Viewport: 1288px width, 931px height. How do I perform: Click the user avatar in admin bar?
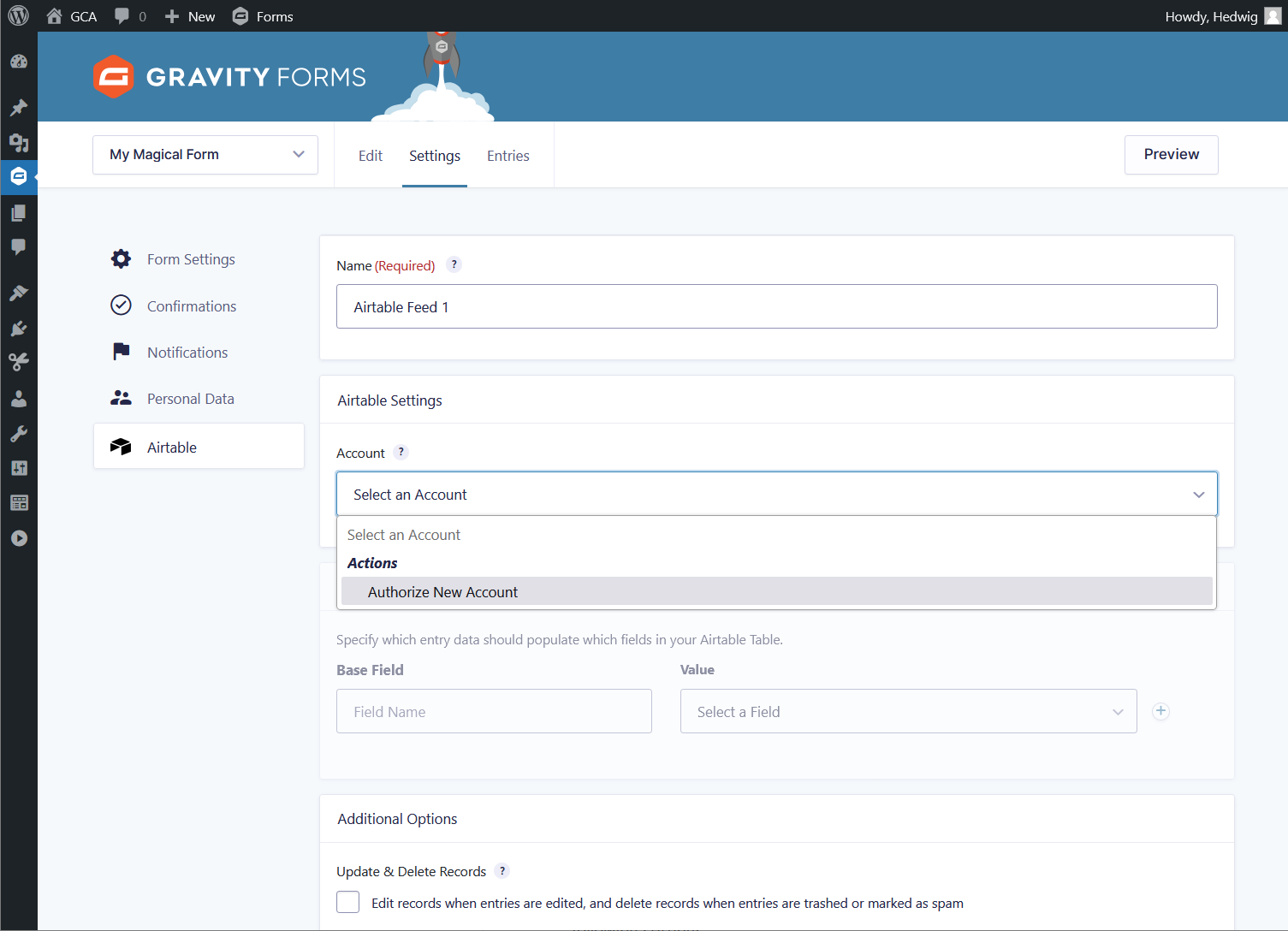[x=1273, y=16]
